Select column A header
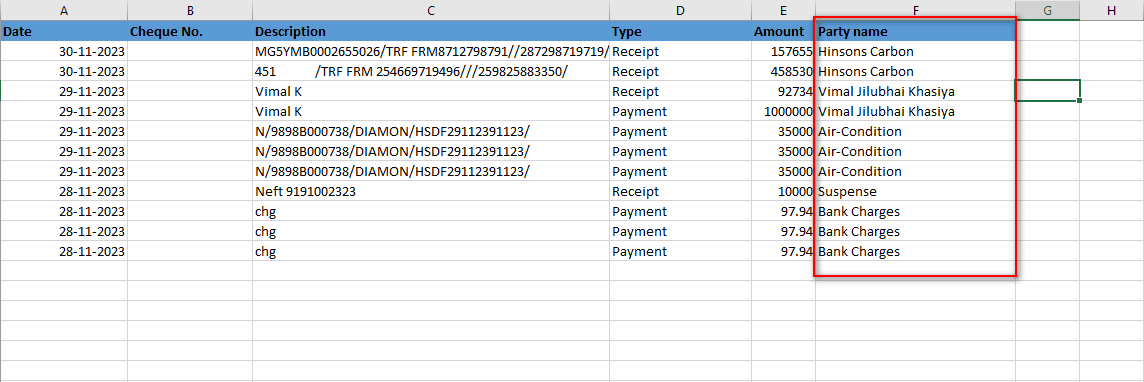This screenshot has height=382, width=1144. click(x=64, y=10)
